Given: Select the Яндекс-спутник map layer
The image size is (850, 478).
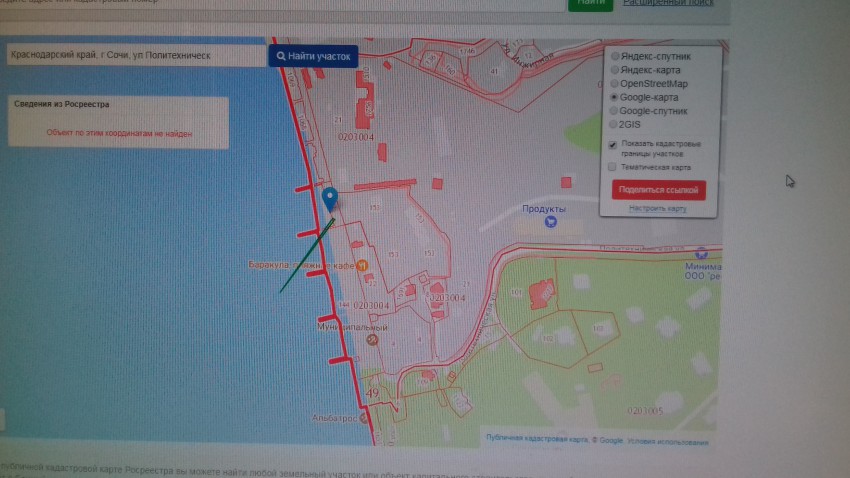Looking at the screenshot, I should point(615,57).
